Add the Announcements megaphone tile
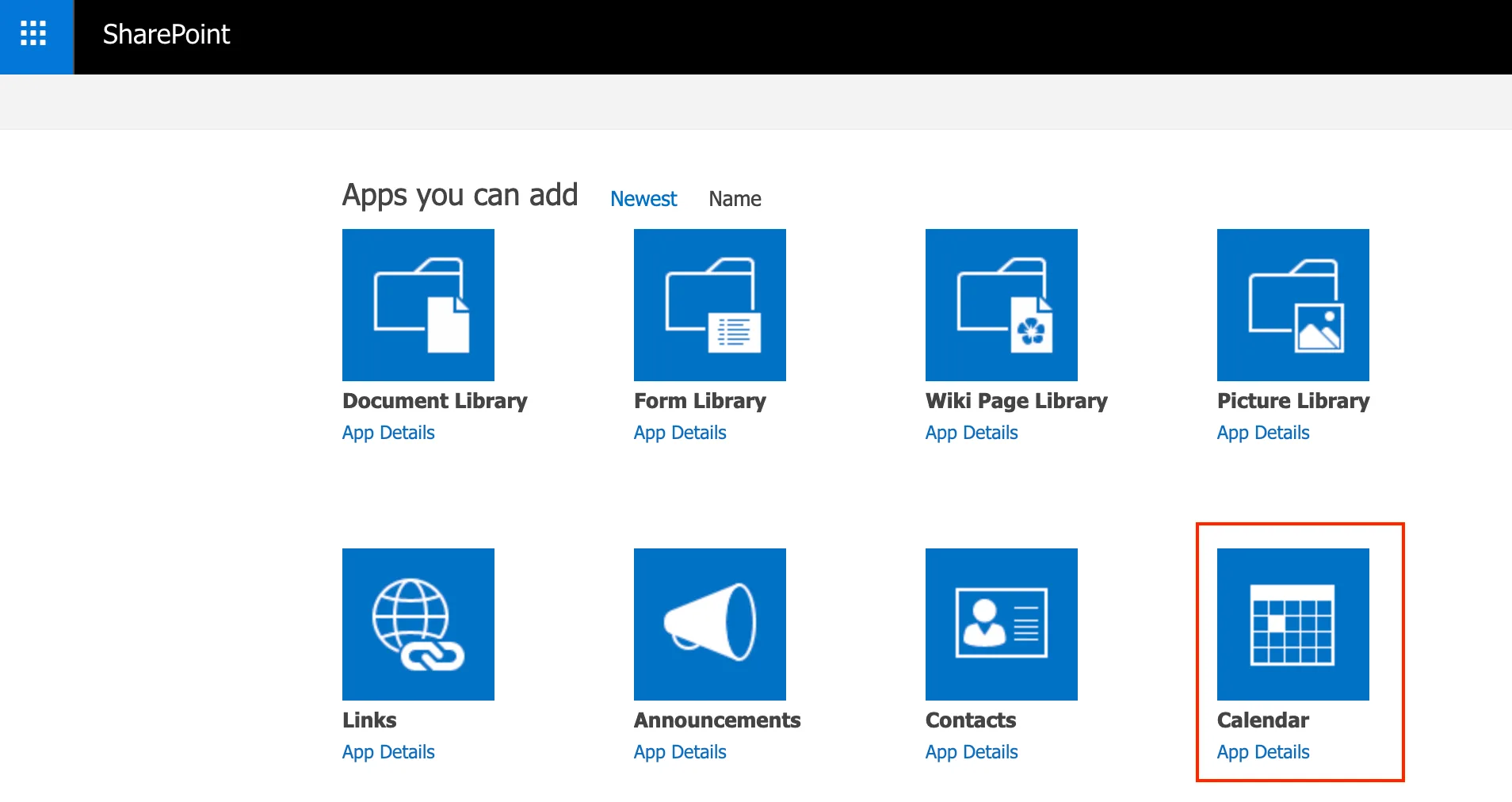1512x802 pixels. (x=710, y=624)
